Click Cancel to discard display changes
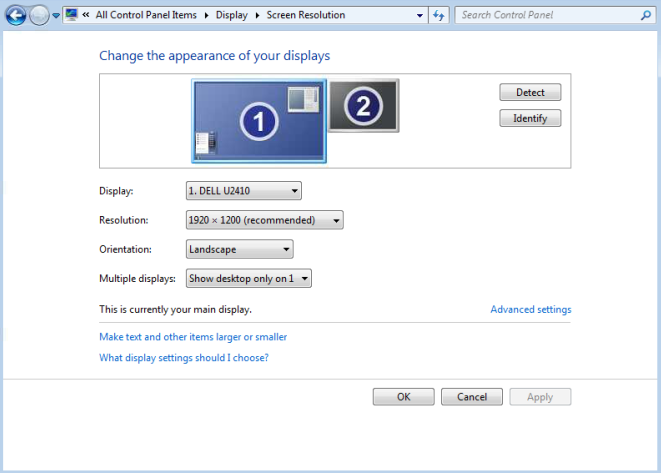Screen dimensions: 661x473 pos(471,397)
